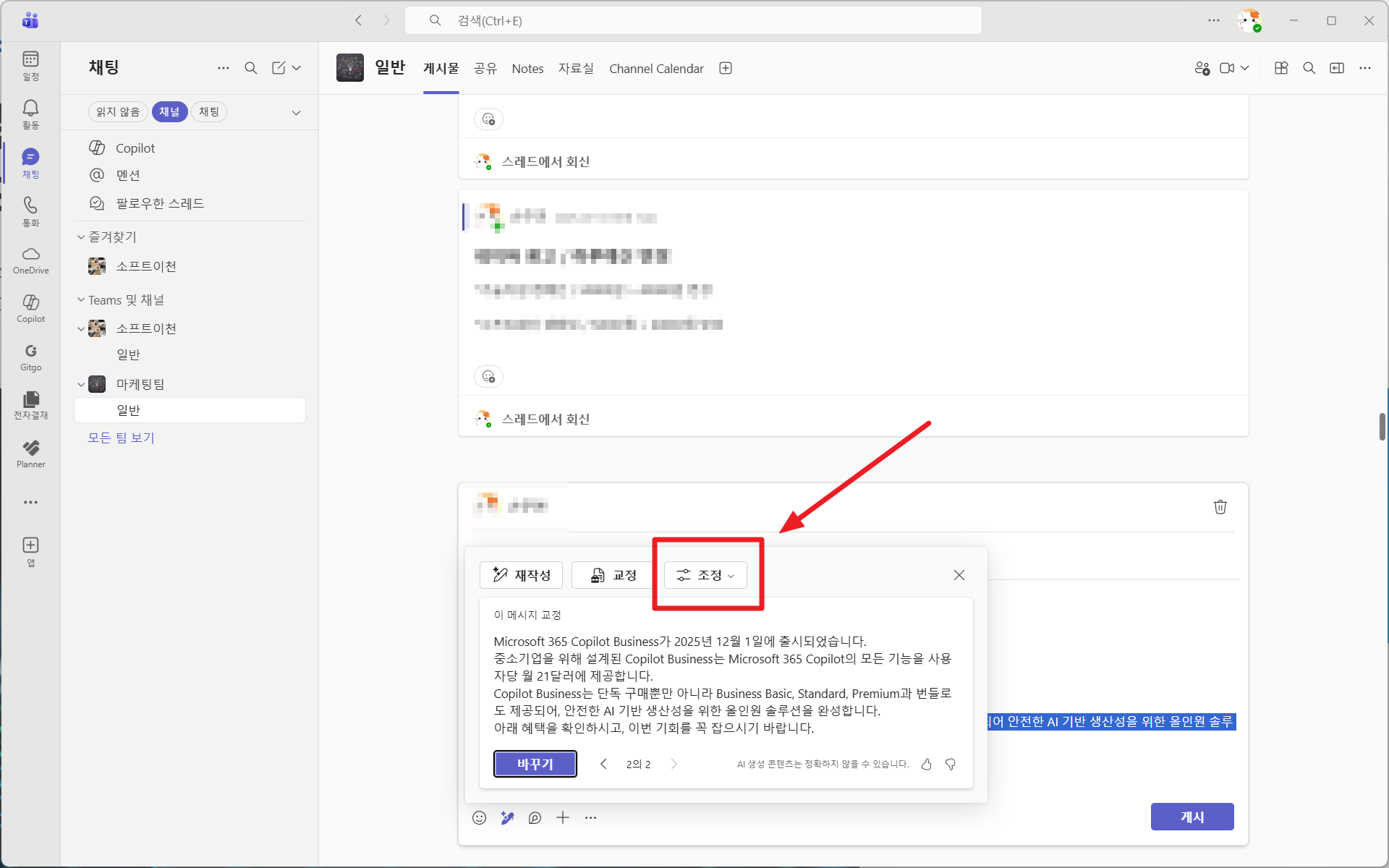Open the emoji picker in compose box
Viewport: 1389px width, 868px height.
click(x=479, y=817)
